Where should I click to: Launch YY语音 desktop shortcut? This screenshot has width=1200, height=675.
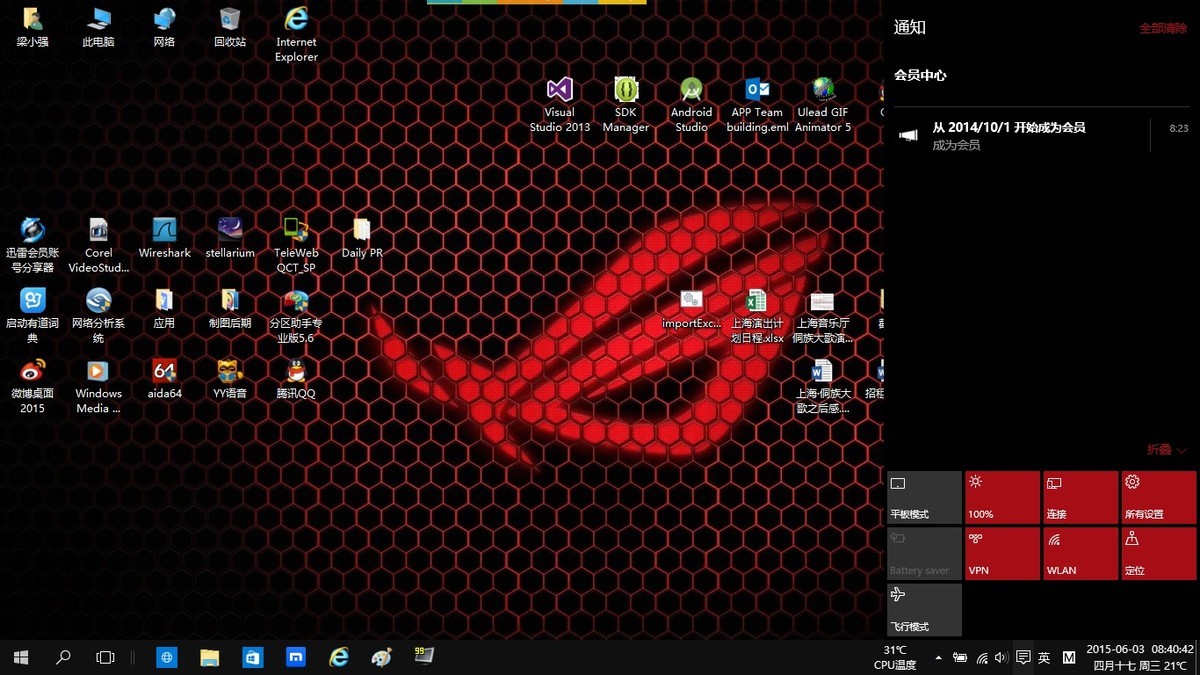pyautogui.click(x=230, y=378)
